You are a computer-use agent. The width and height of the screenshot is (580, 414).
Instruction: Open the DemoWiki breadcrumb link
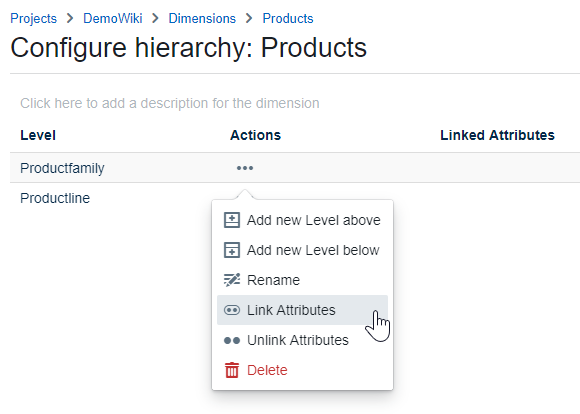point(113,18)
